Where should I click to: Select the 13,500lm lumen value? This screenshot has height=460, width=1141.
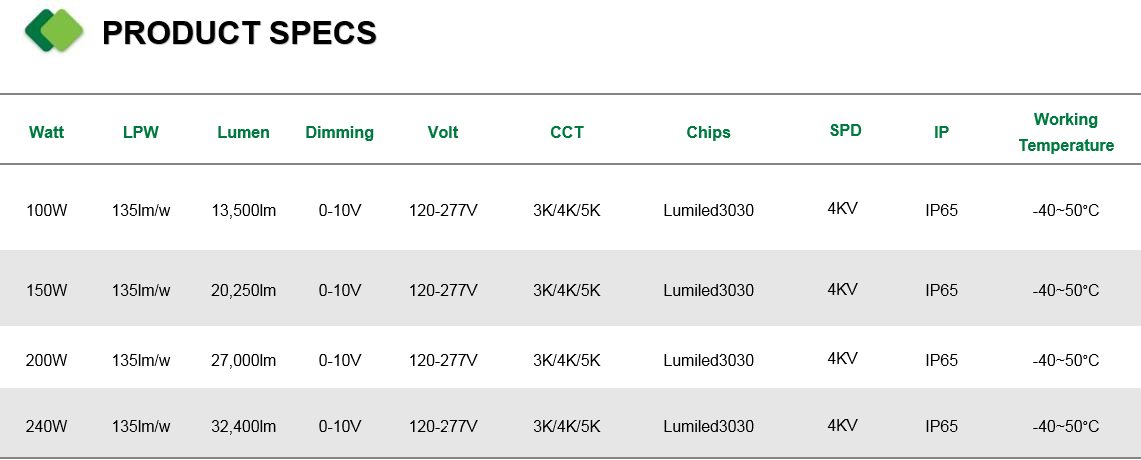point(244,211)
